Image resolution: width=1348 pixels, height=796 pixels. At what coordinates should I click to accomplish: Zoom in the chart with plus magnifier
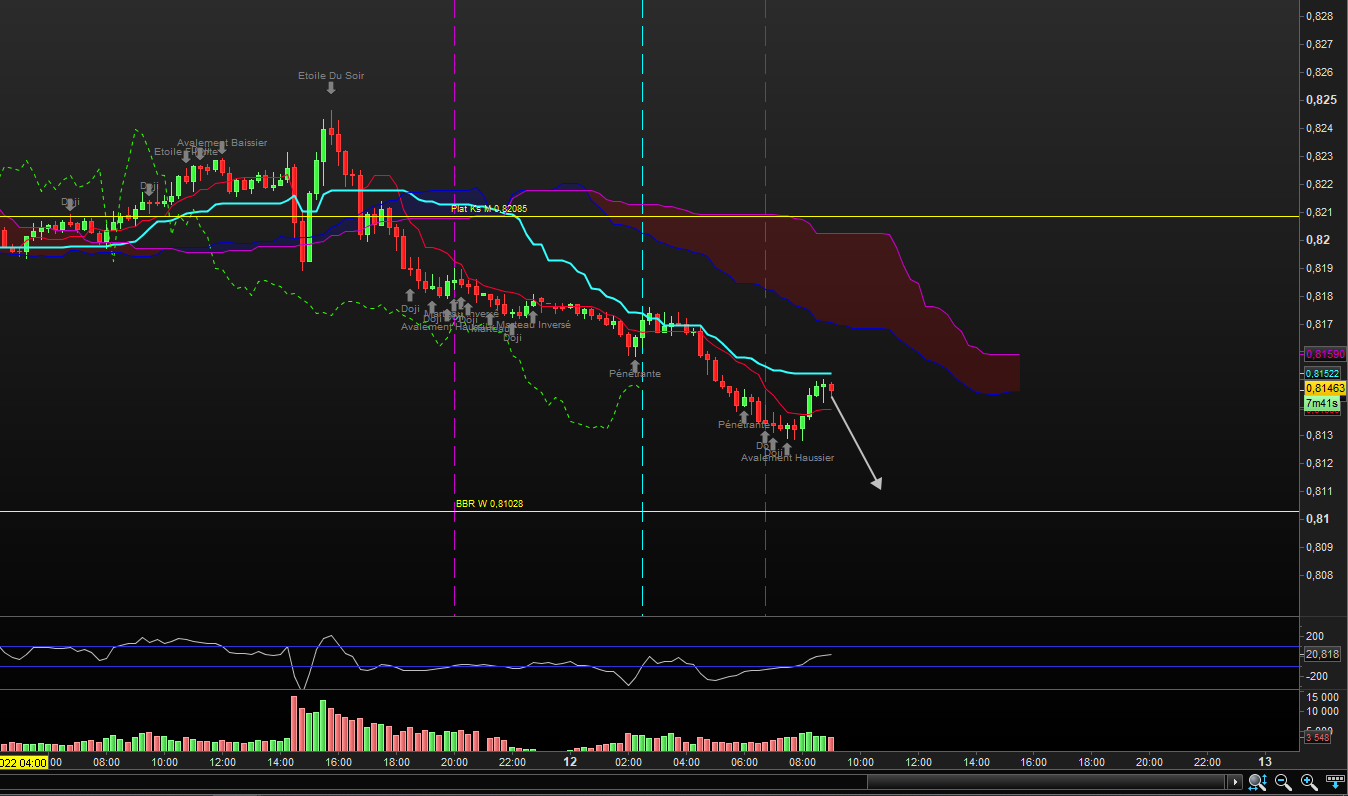point(1308,781)
